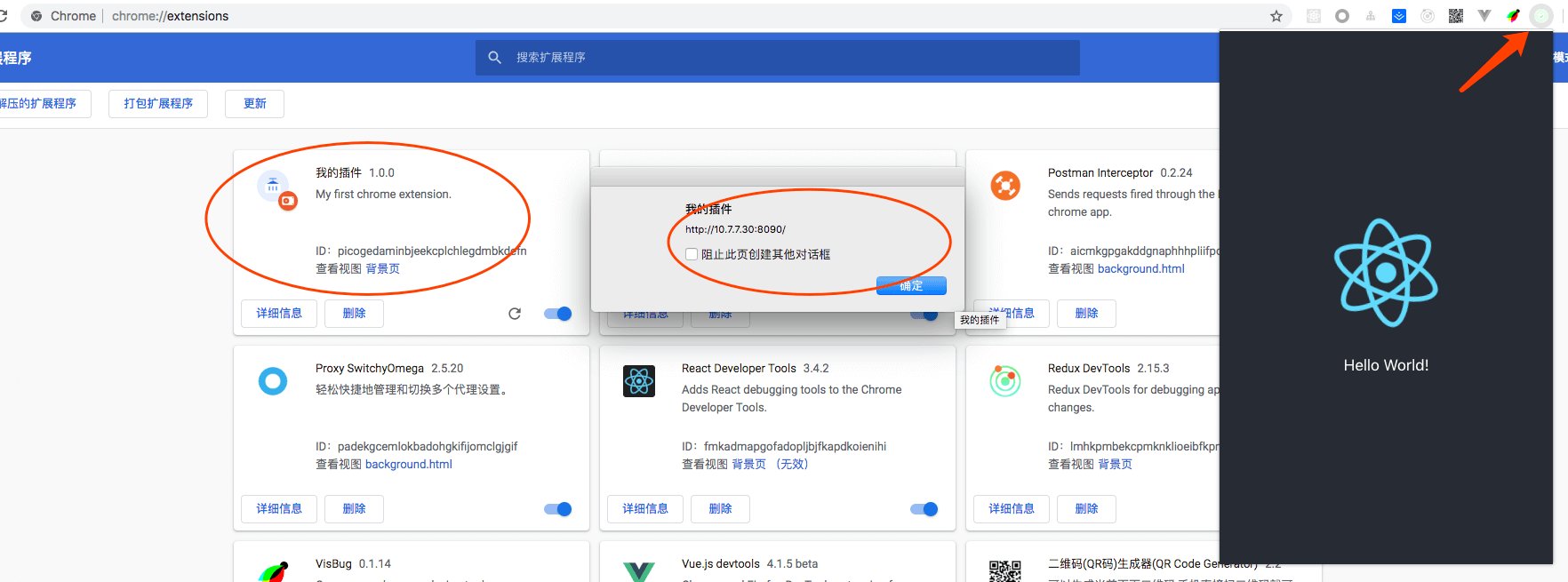Click React Developer Tools 3.4.2 title
This screenshot has width=1568, height=582.
pos(755,368)
